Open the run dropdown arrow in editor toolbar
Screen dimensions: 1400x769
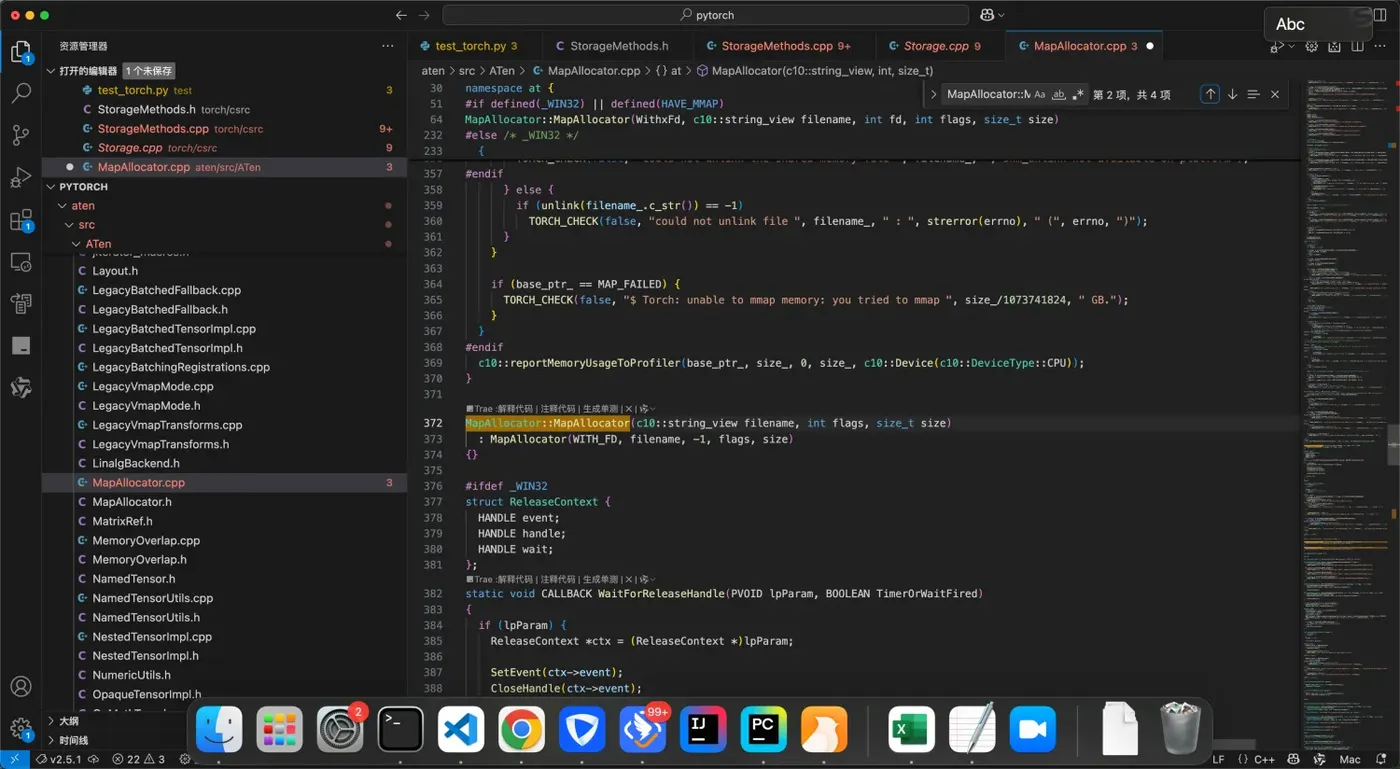pos(1290,46)
